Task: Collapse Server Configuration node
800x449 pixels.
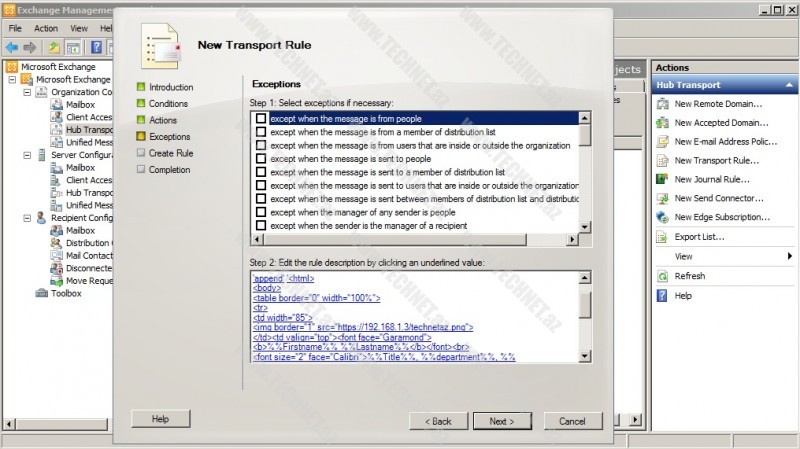Action: click(x=27, y=155)
